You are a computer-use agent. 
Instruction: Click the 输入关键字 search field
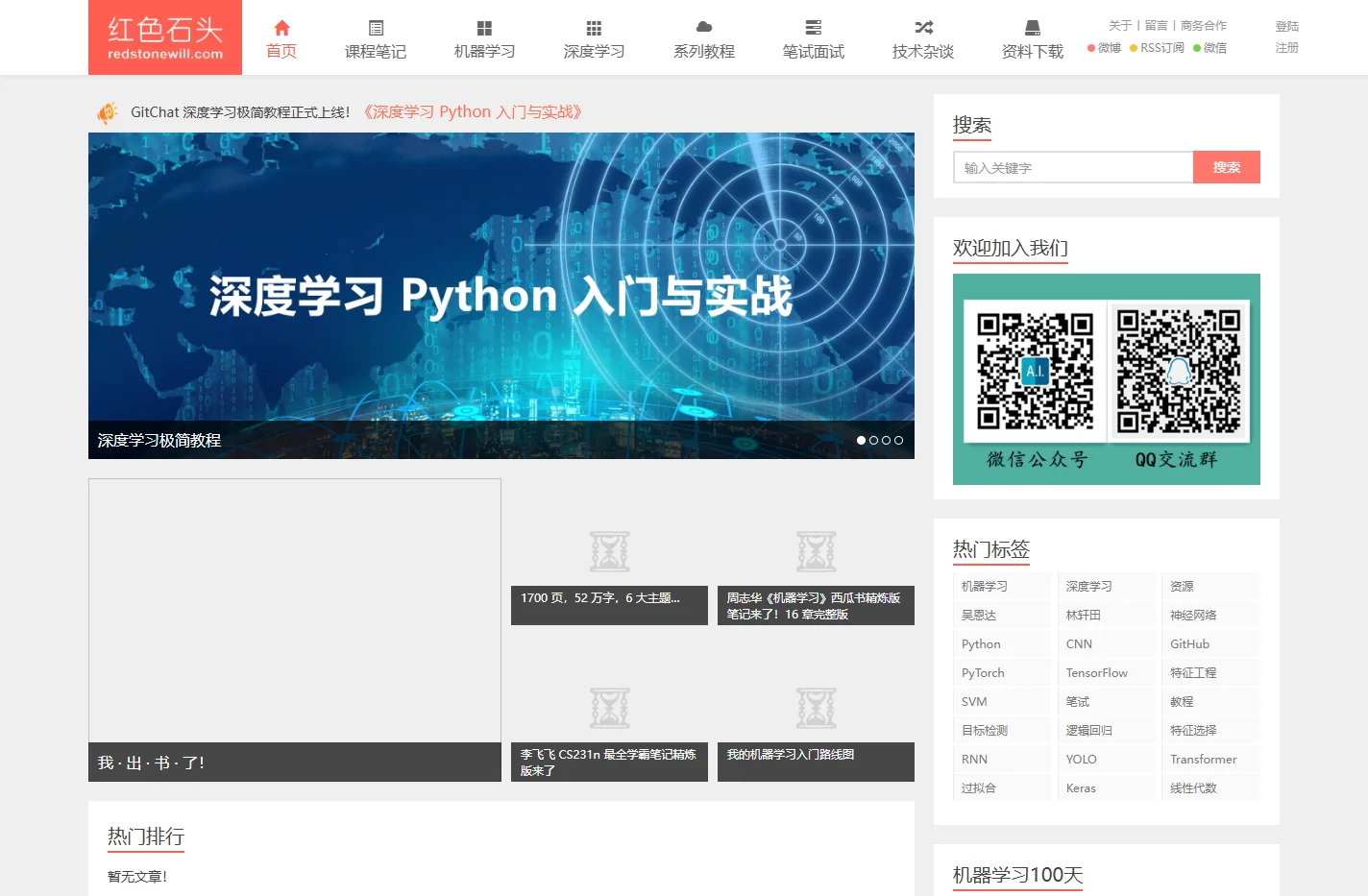click(x=1073, y=167)
